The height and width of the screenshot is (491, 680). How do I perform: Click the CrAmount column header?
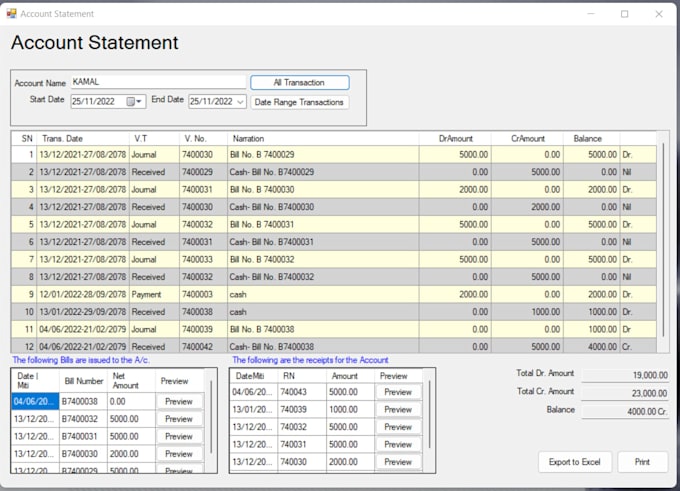(x=527, y=139)
